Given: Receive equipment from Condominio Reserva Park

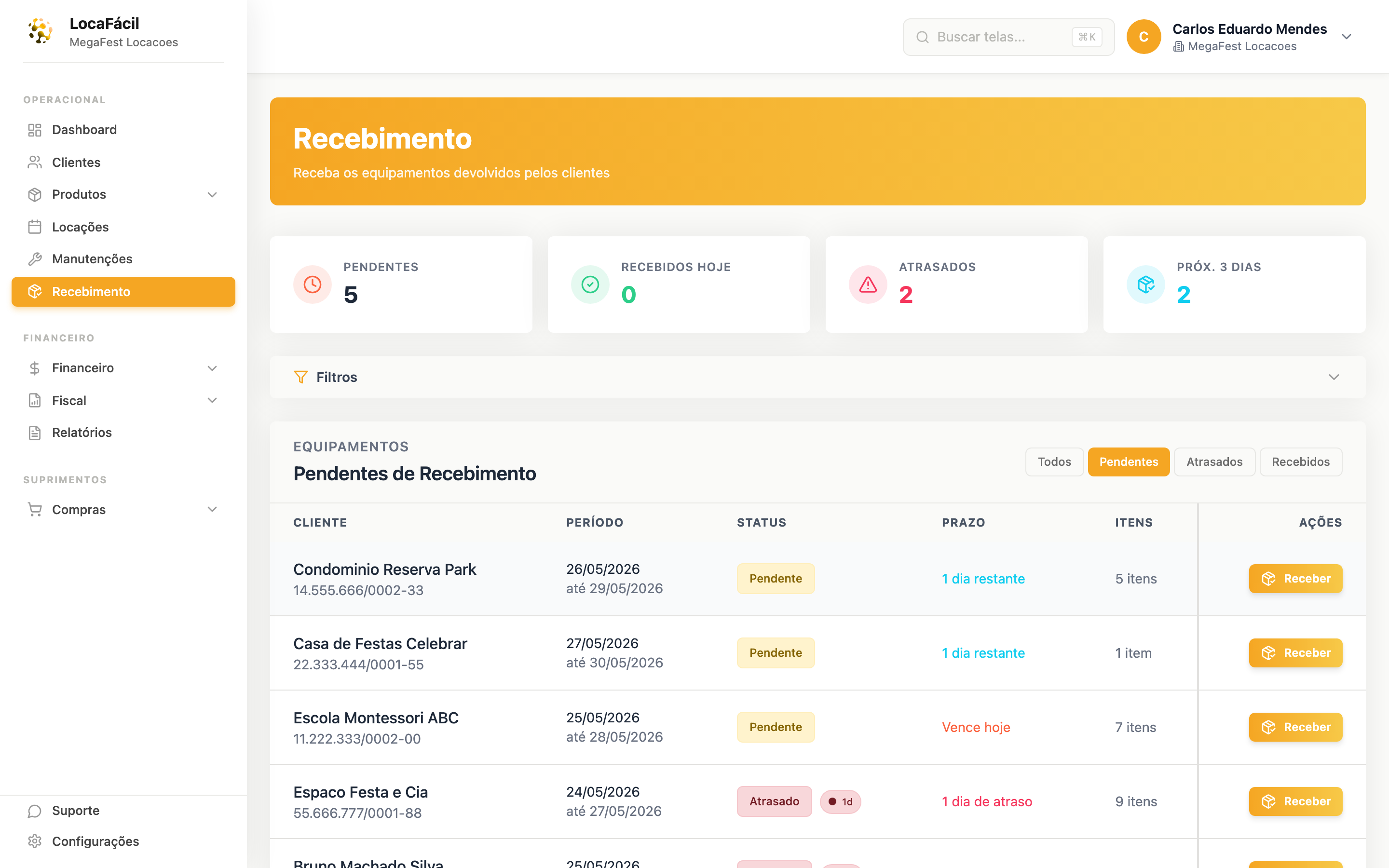Looking at the screenshot, I should click(x=1295, y=579).
